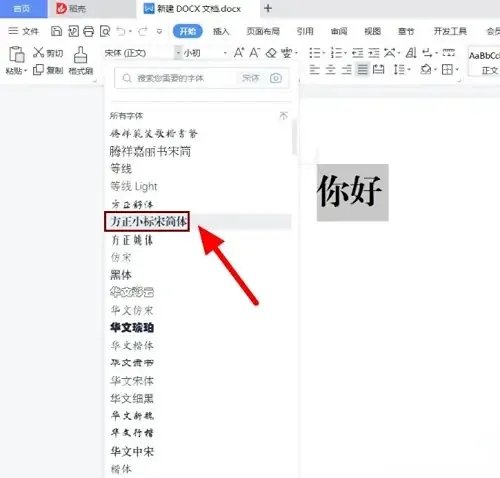The width and height of the screenshot is (500, 478).
Task: Expand the Paste (粘贴) dropdown arrow
Action: [x=26, y=71]
